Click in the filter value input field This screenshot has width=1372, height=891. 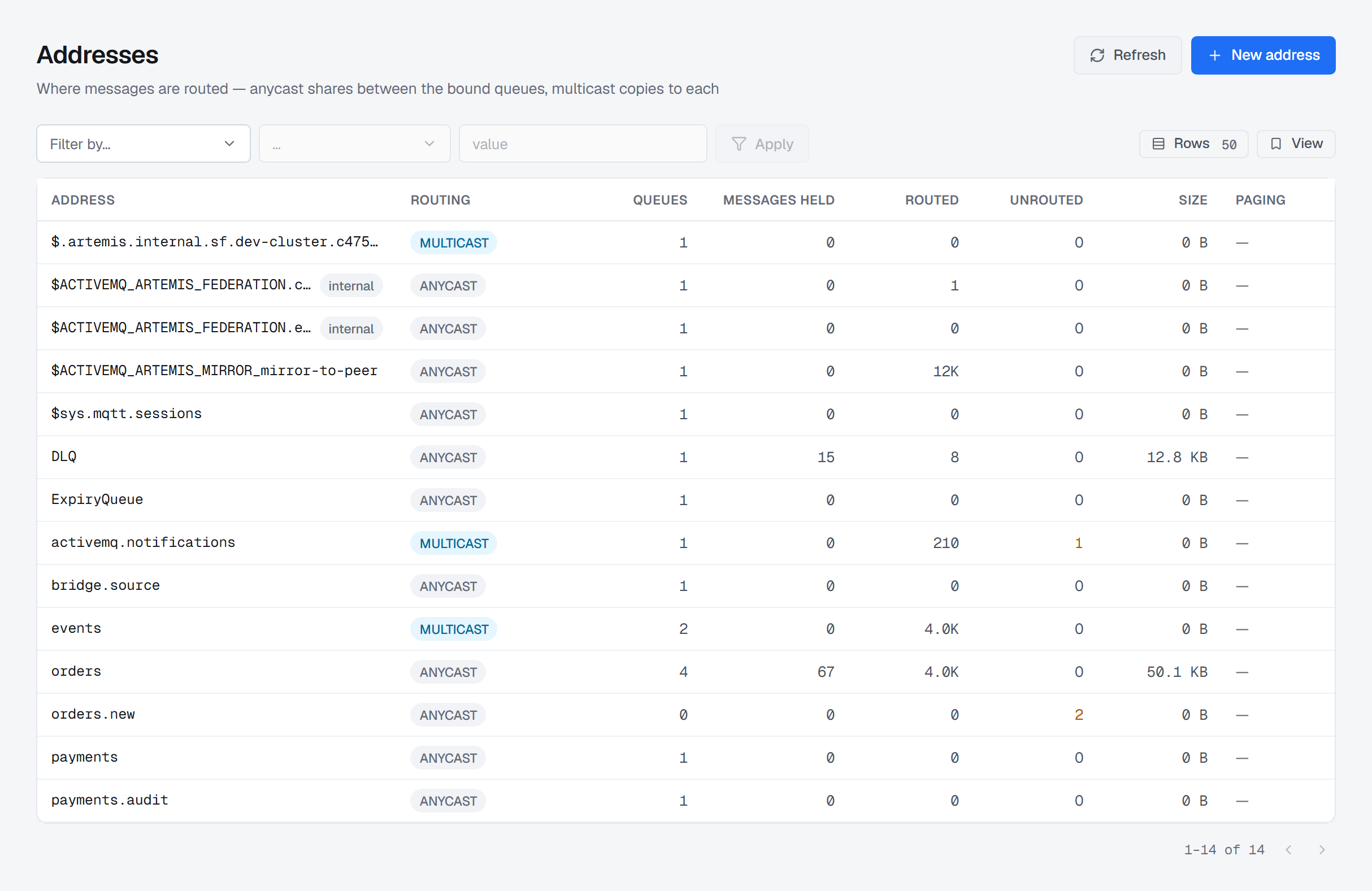583,144
